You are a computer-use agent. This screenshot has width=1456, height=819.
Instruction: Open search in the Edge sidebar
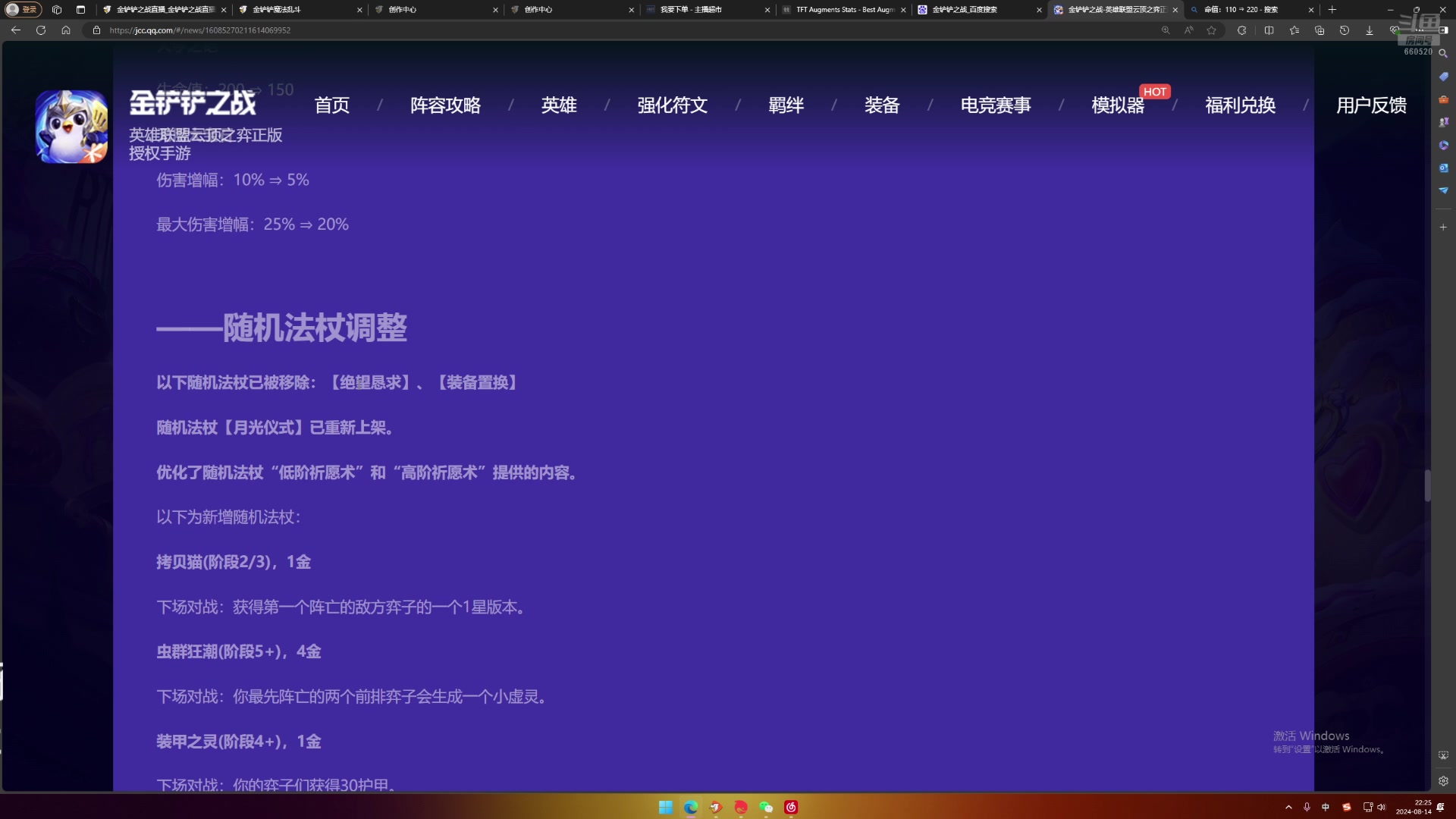pos(1443,54)
